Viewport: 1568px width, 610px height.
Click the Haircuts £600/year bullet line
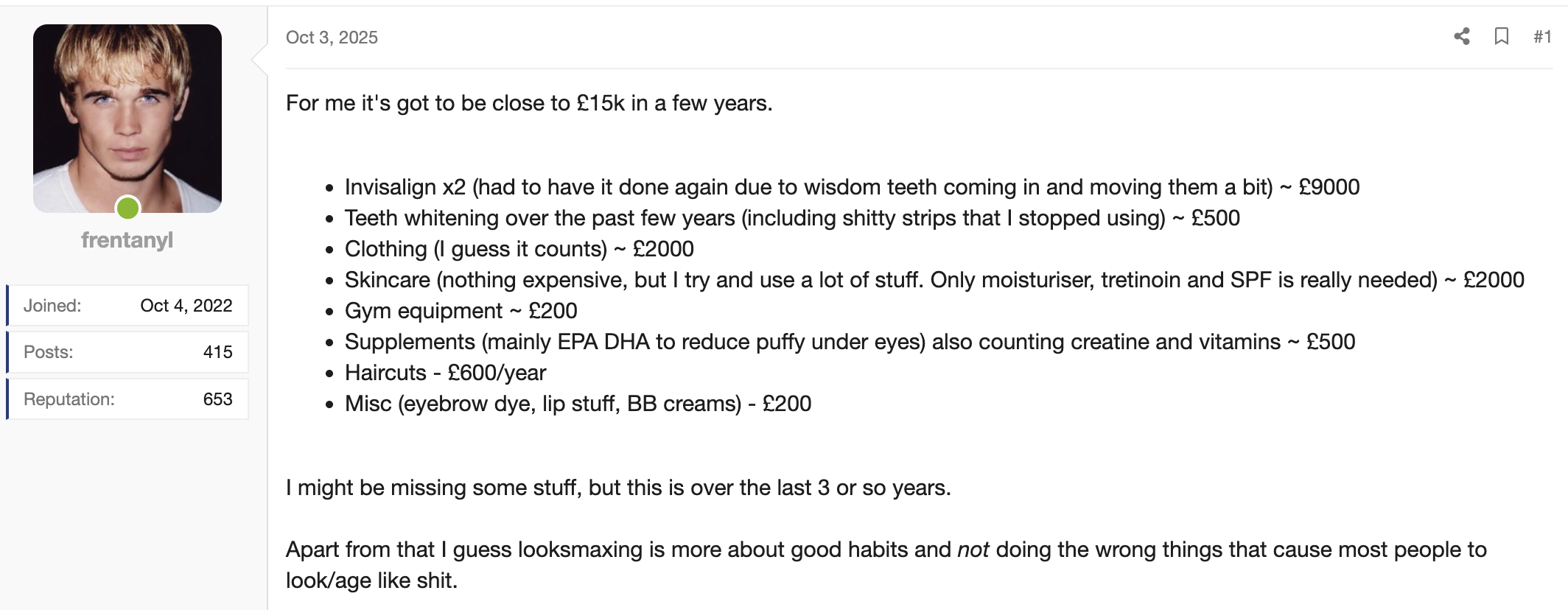[x=445, y=373]
